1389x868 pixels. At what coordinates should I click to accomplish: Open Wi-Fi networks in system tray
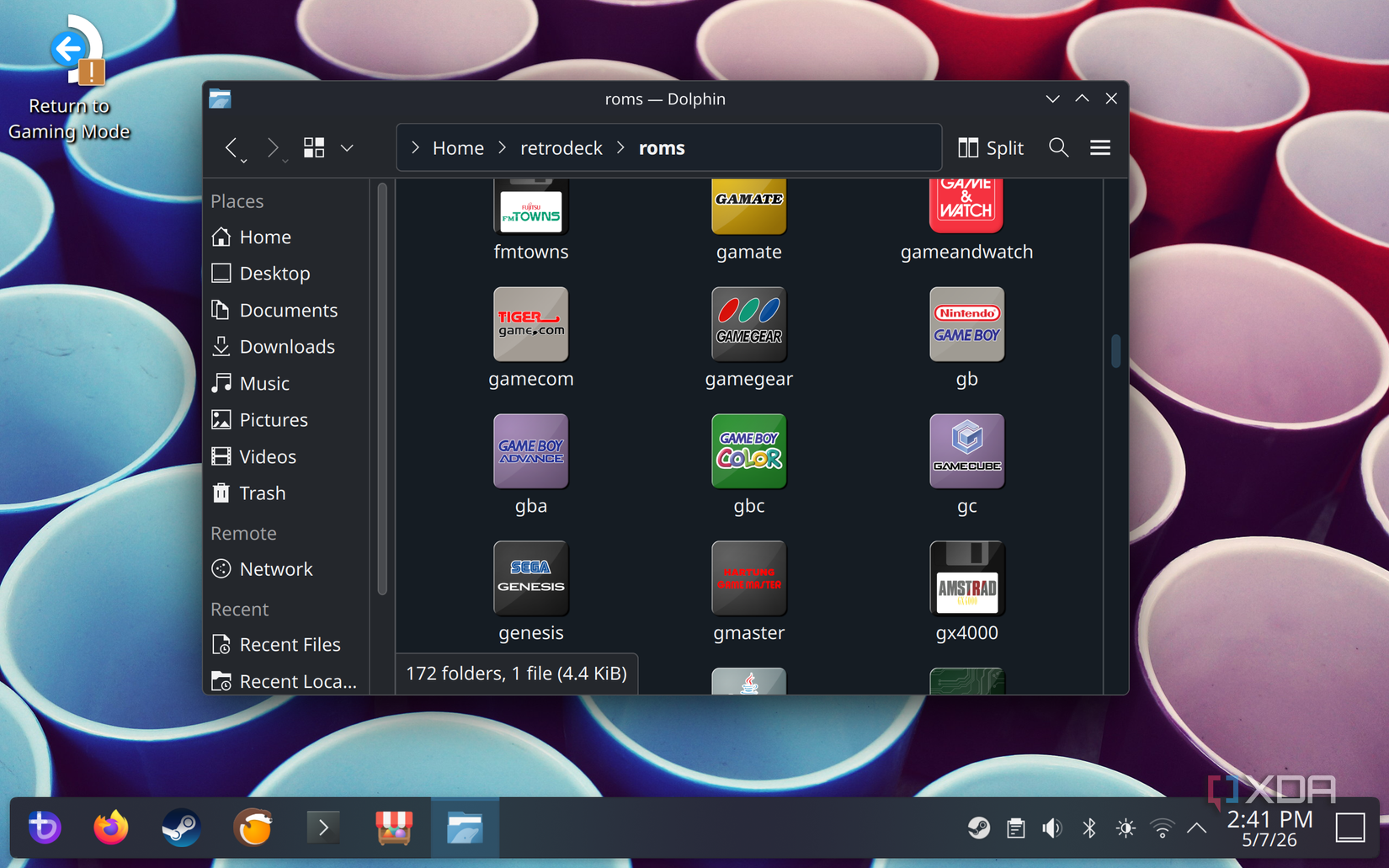(1162, 828)
